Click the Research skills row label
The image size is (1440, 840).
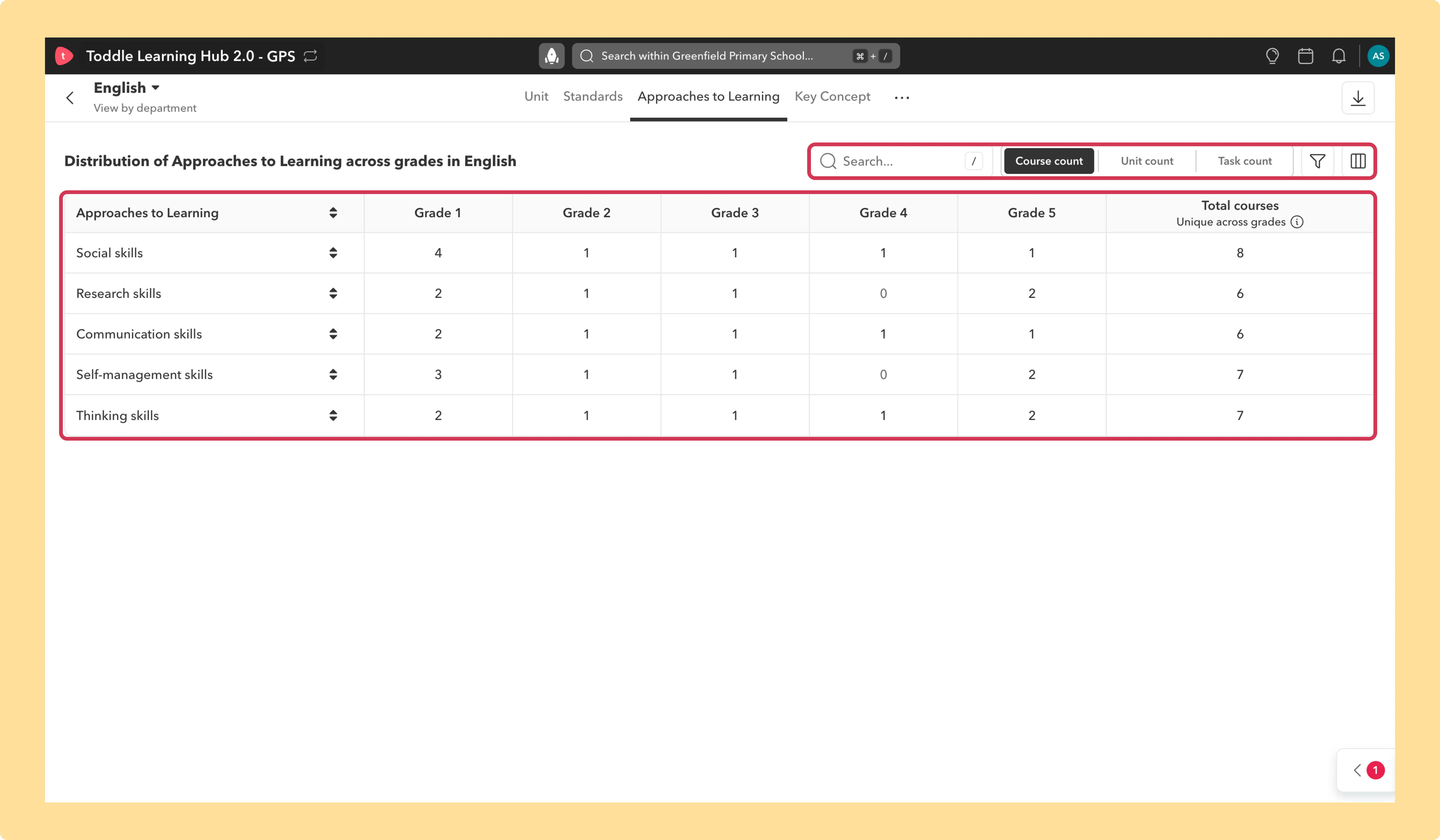tap(118, 293)
